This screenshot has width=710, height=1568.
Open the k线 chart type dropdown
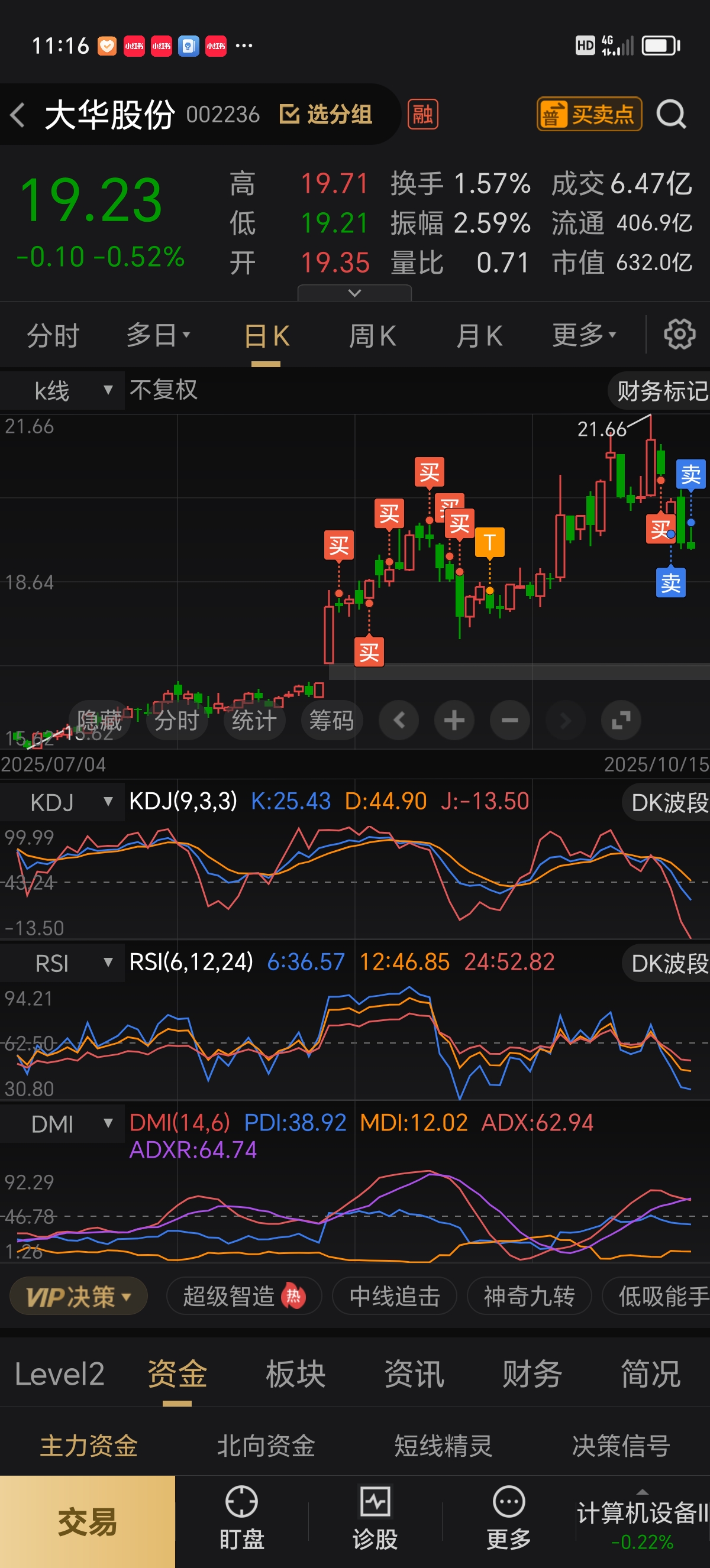pyautogui.click(x=62, y=390)
